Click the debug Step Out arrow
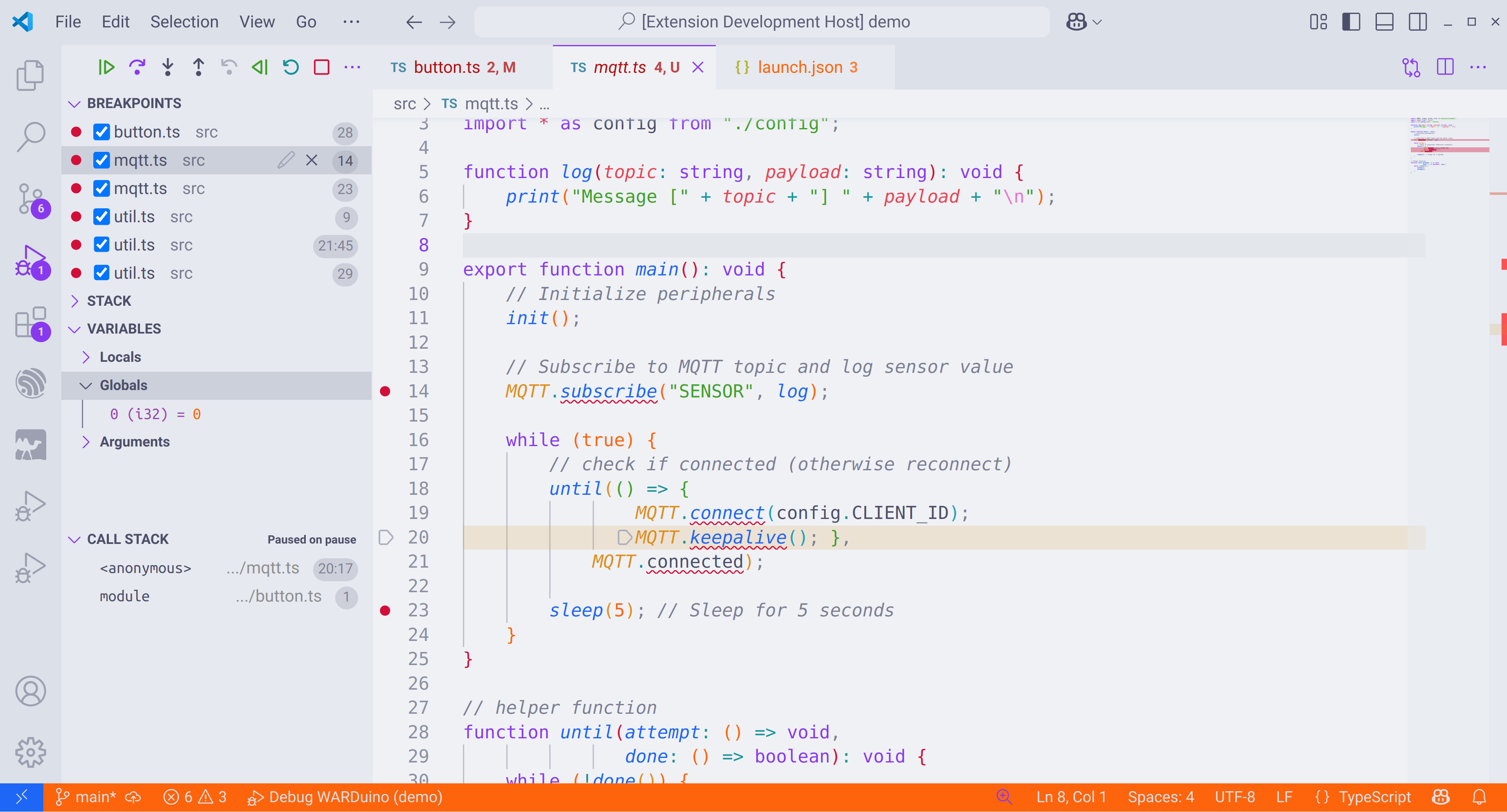 click(199, 67)
